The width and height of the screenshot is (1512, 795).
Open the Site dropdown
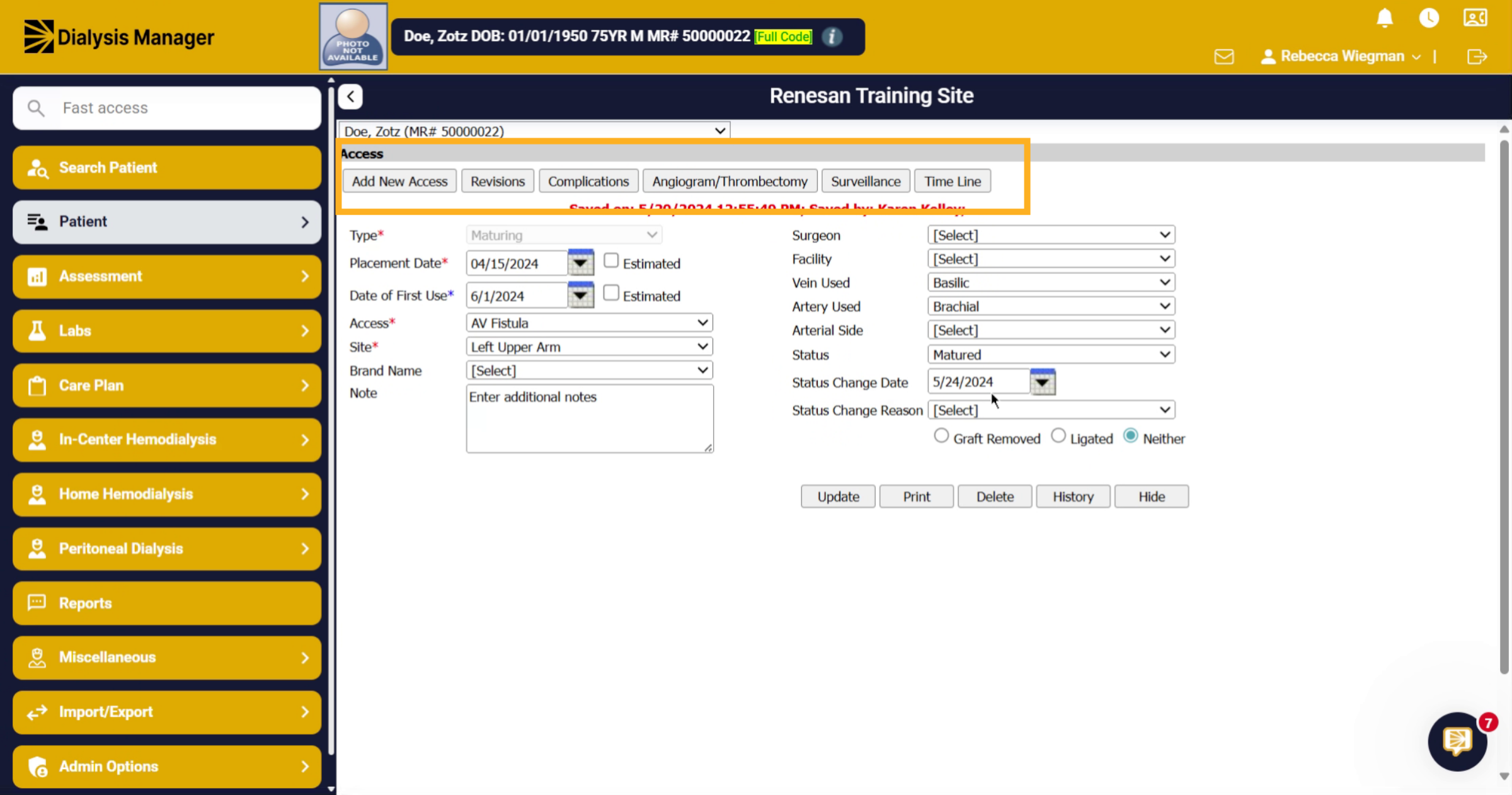coord(589,346)
